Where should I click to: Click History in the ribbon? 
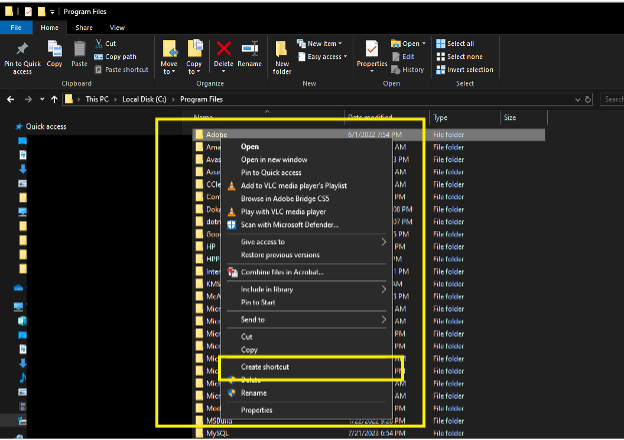click(x=408, y=70)
